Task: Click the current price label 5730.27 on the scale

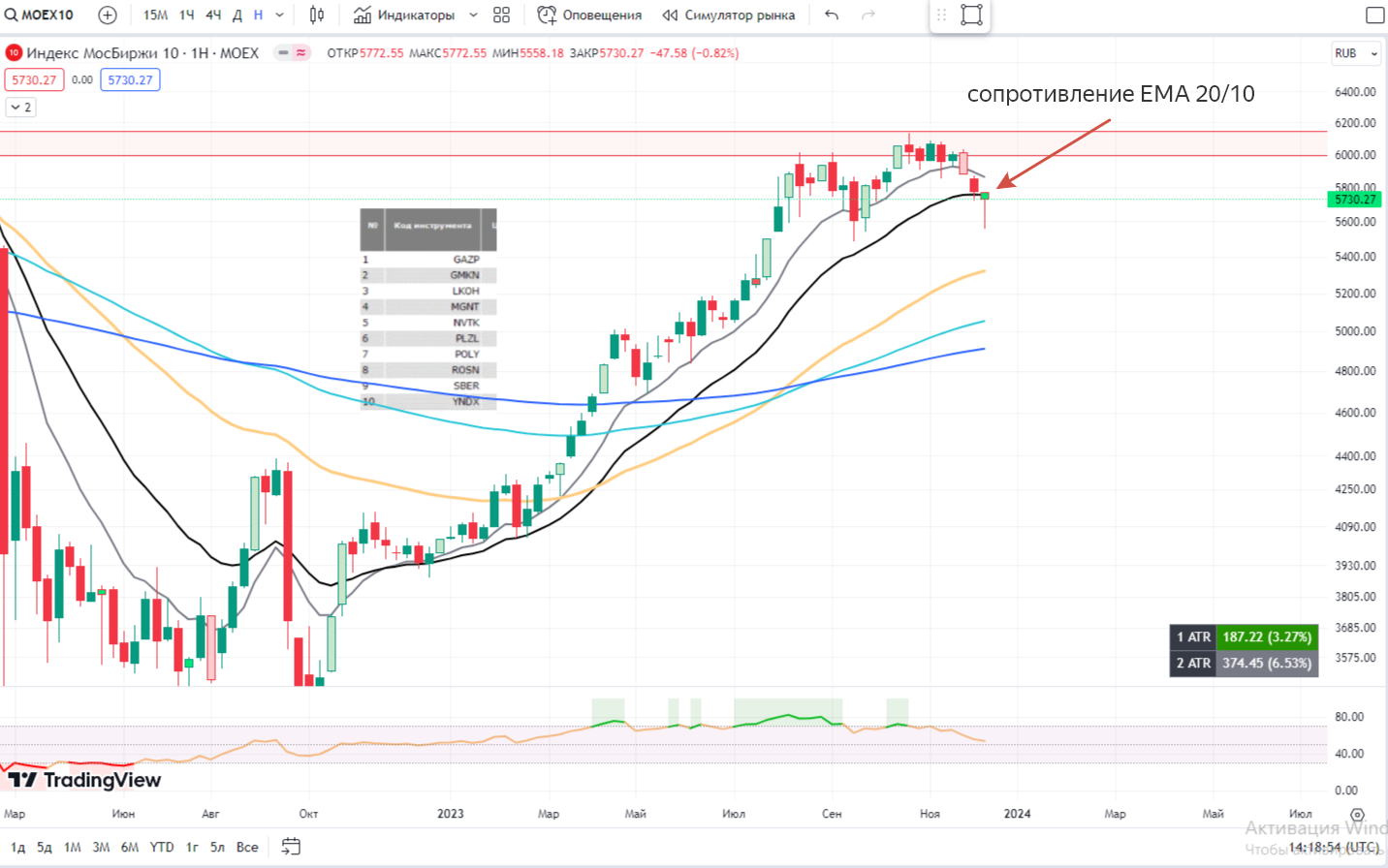Action: [x=1354, y=200]
